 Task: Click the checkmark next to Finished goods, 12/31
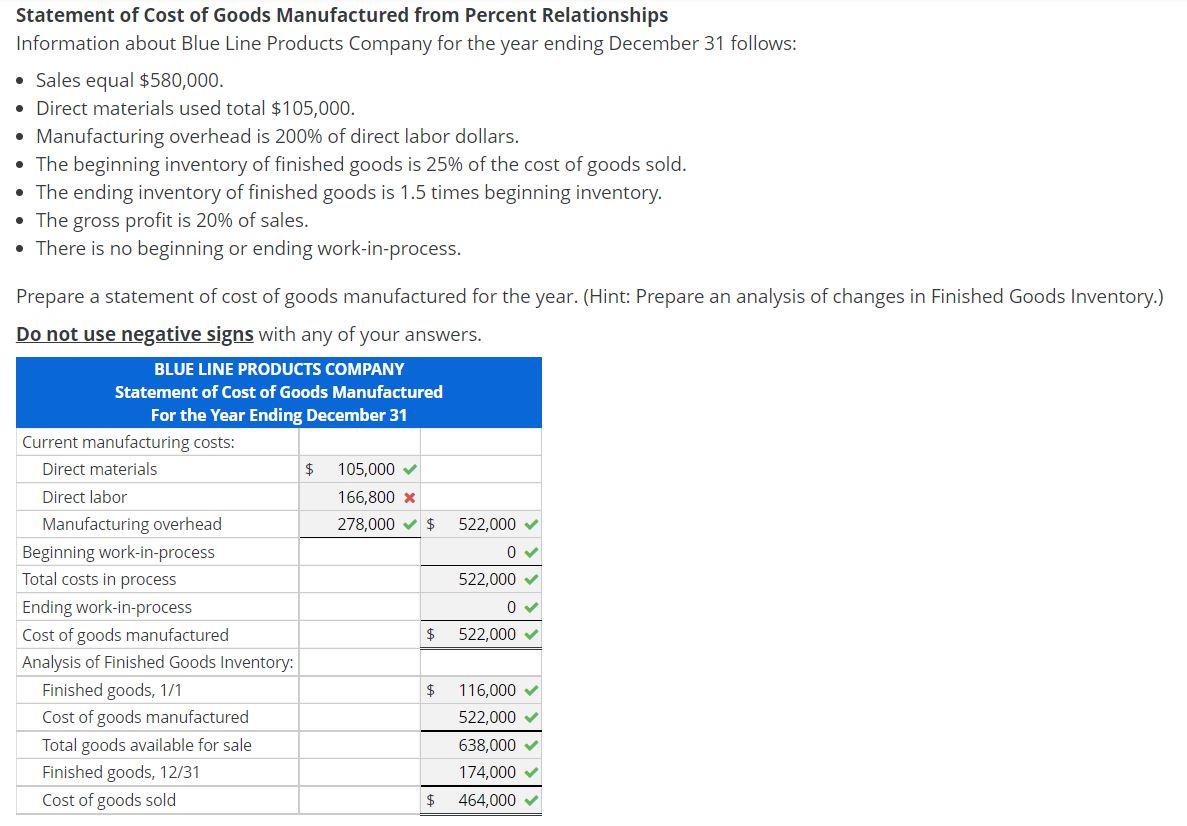coord(529,772)
